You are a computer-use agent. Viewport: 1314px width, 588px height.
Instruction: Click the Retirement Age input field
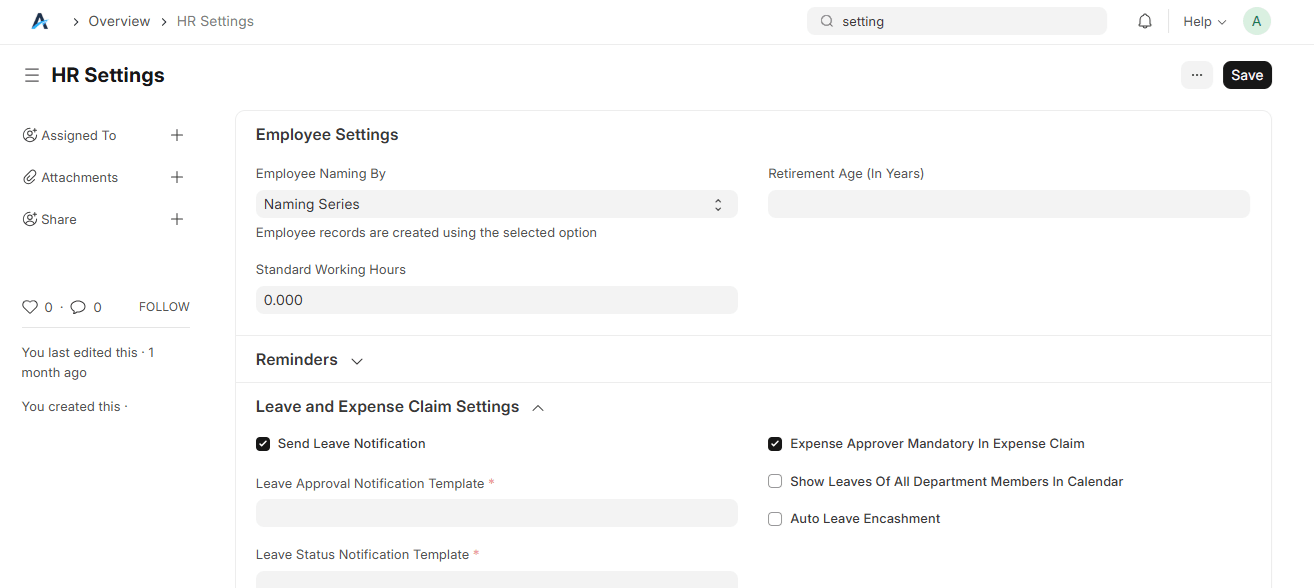pyautogui.click(x=1008, y=204)
